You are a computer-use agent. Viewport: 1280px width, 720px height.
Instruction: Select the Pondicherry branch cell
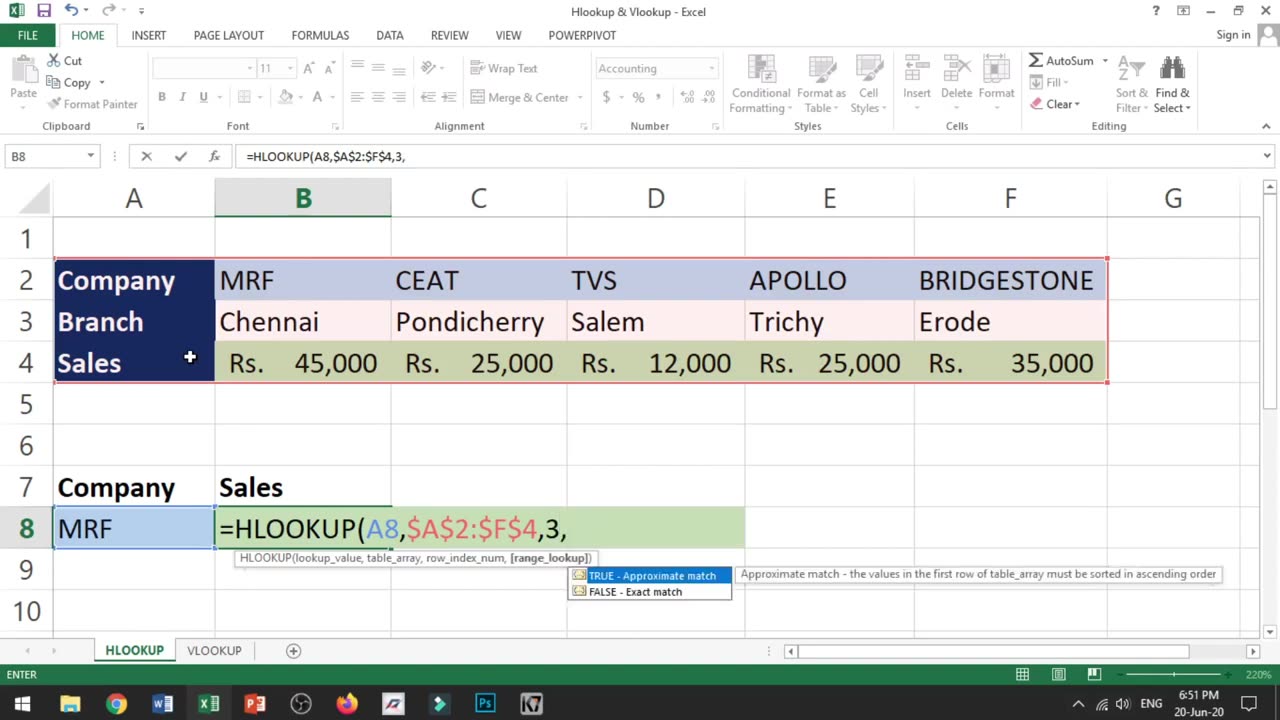(479, 322)
